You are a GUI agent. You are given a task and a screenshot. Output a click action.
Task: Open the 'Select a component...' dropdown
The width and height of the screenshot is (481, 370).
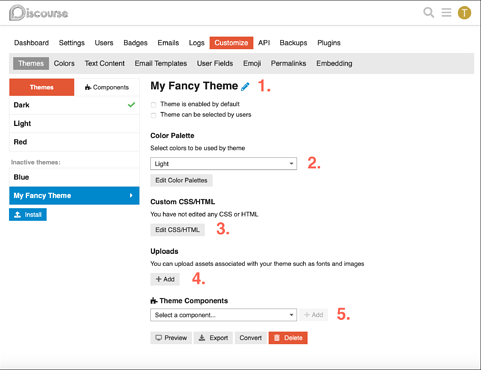(x=223, y=315)
